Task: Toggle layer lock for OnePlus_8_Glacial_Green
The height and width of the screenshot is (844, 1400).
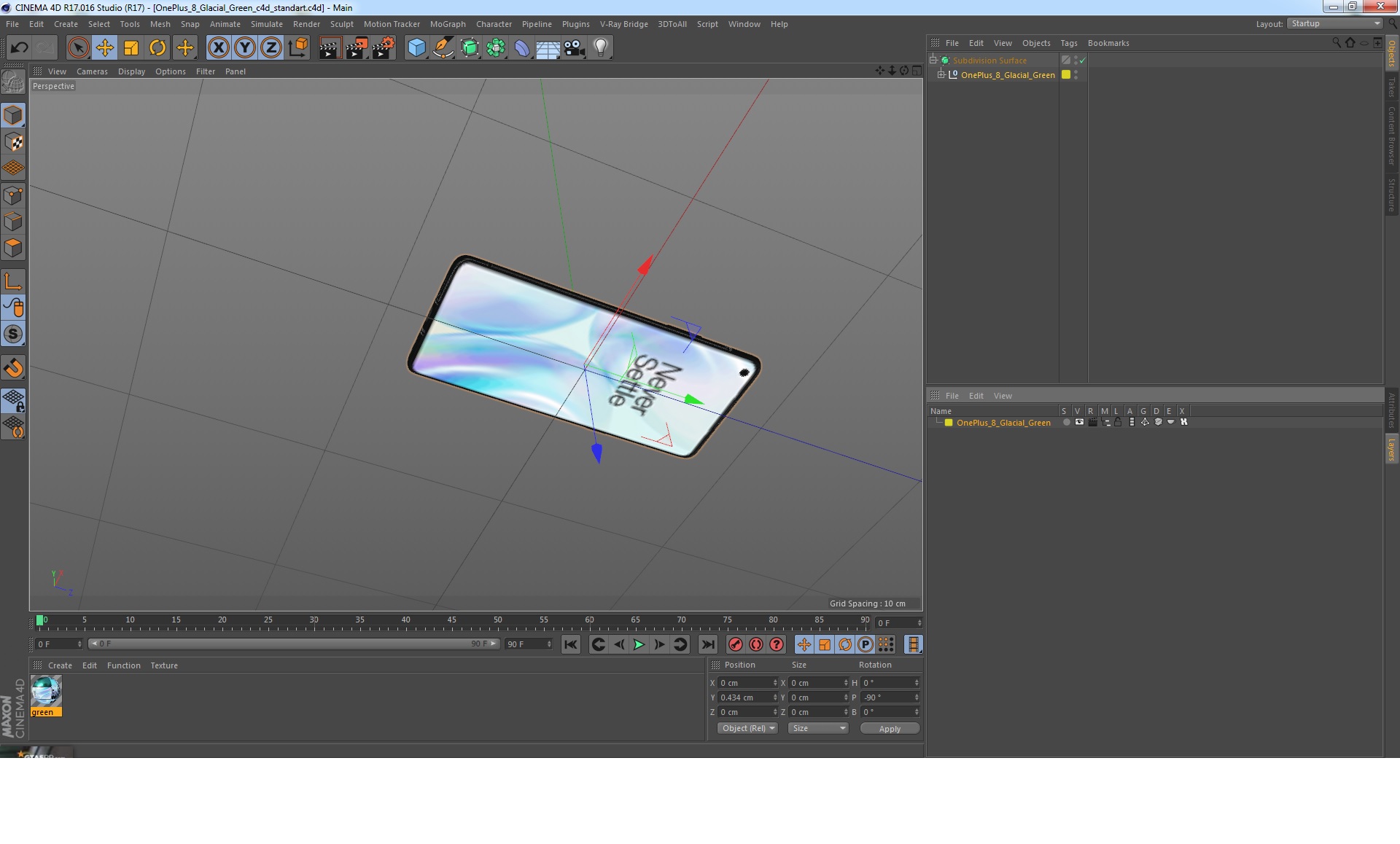Action: click(x=1118, y=422)
